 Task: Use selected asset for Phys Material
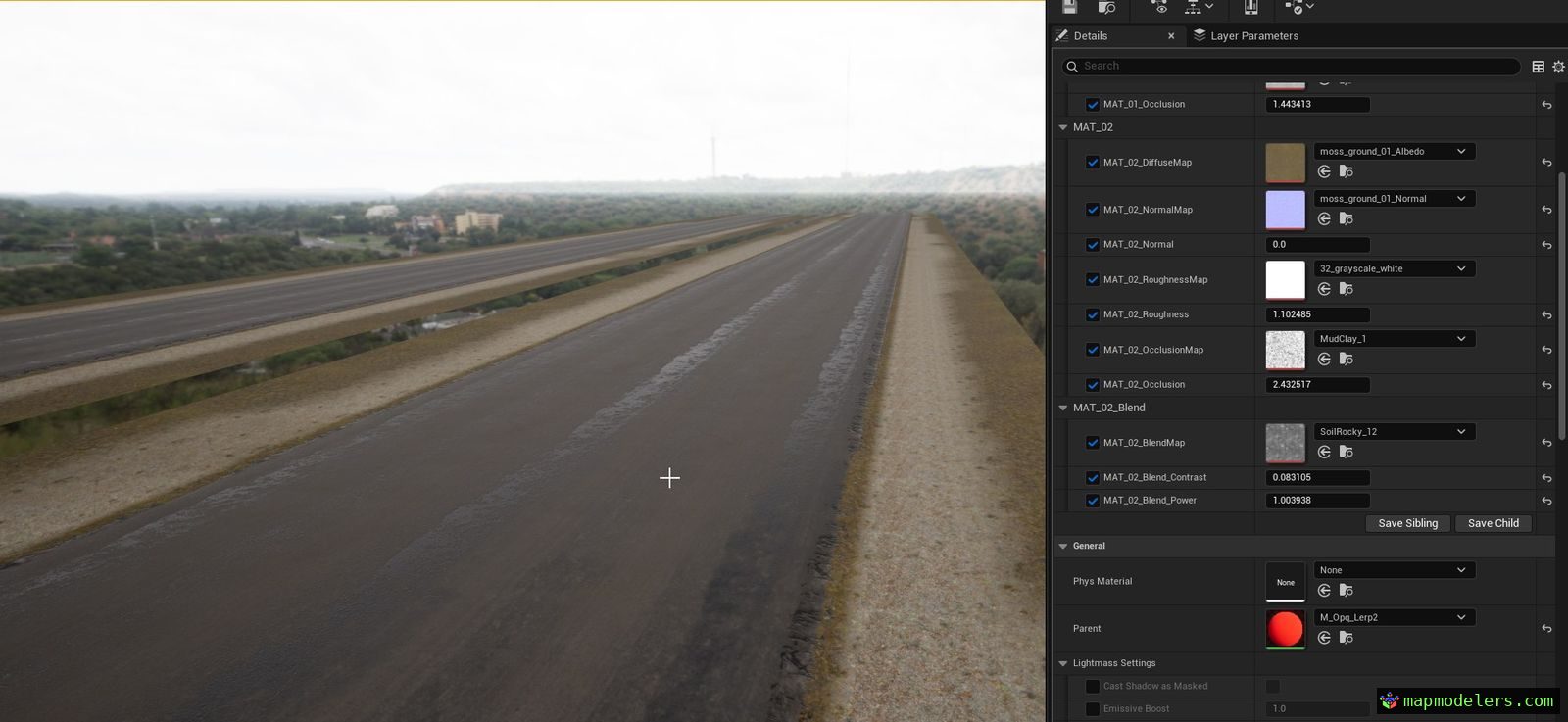coord(1324,591)
